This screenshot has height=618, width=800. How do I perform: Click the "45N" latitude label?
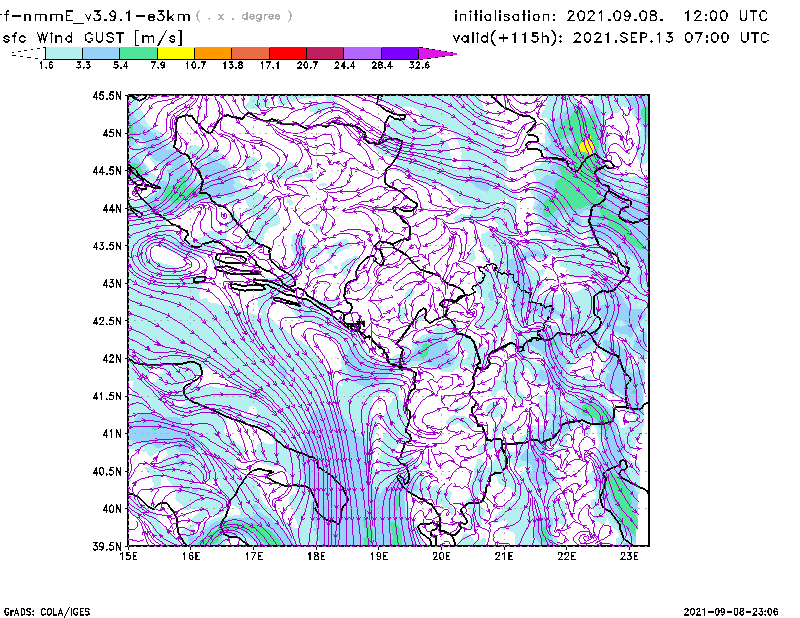point(112,133)
